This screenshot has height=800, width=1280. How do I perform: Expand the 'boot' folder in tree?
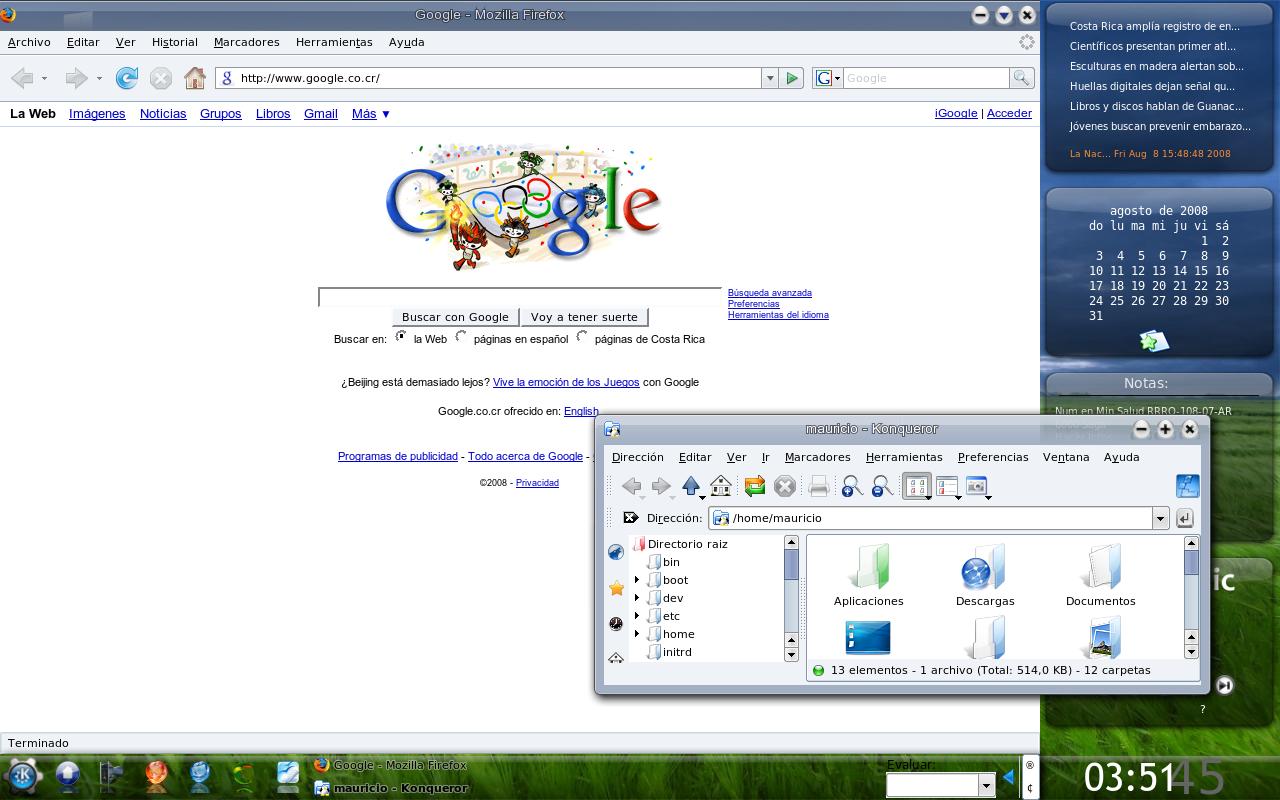(636, 580)
